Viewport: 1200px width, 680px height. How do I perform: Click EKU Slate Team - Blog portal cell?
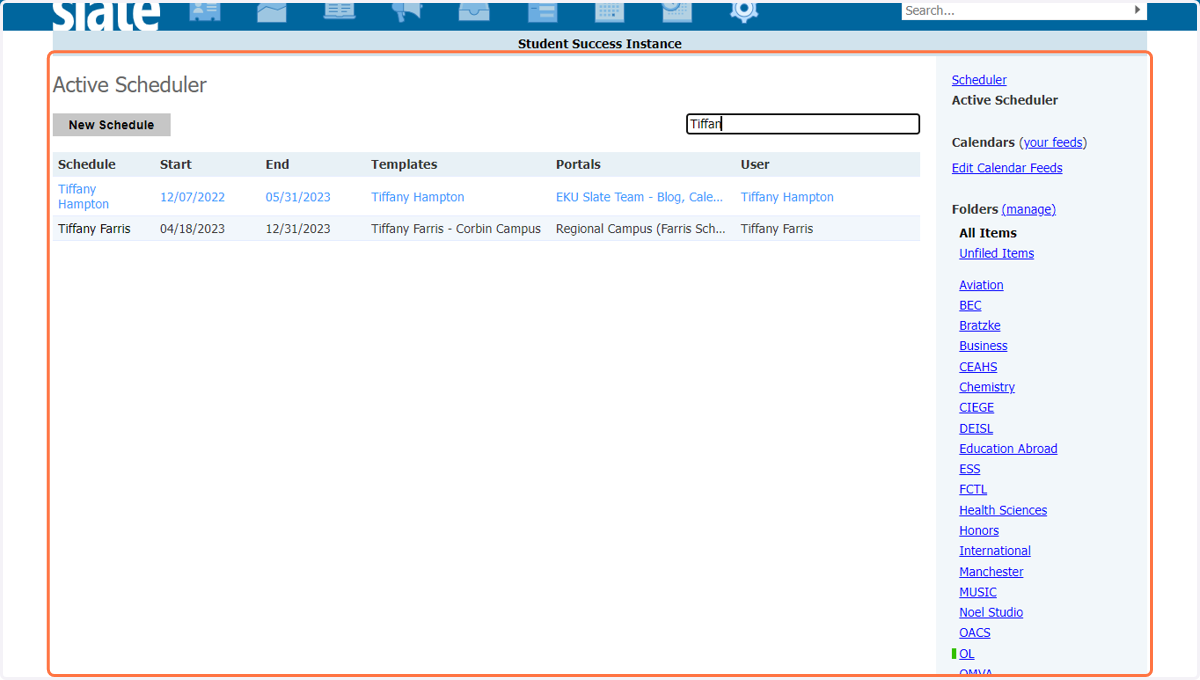[x=640, y=197]
